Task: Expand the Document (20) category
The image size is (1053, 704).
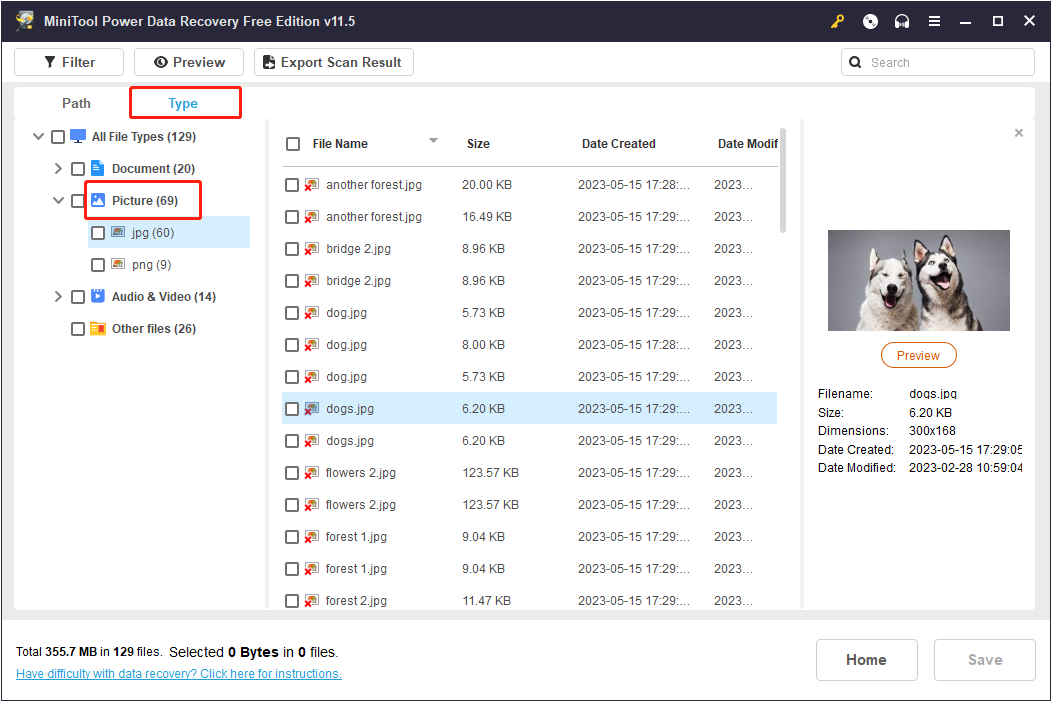Action: 57,168
